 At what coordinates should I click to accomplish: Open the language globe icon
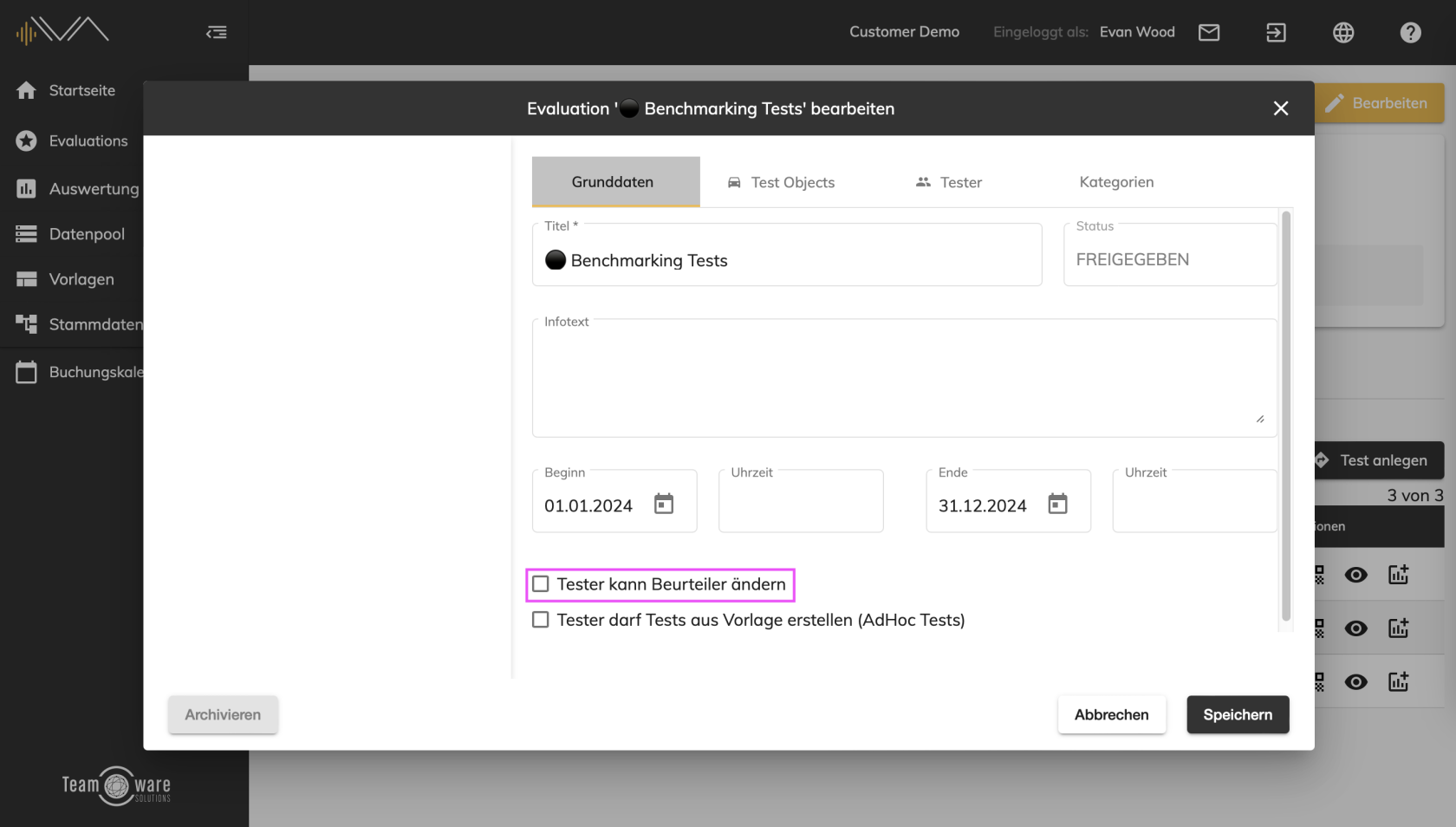(x=1343, y=32)
